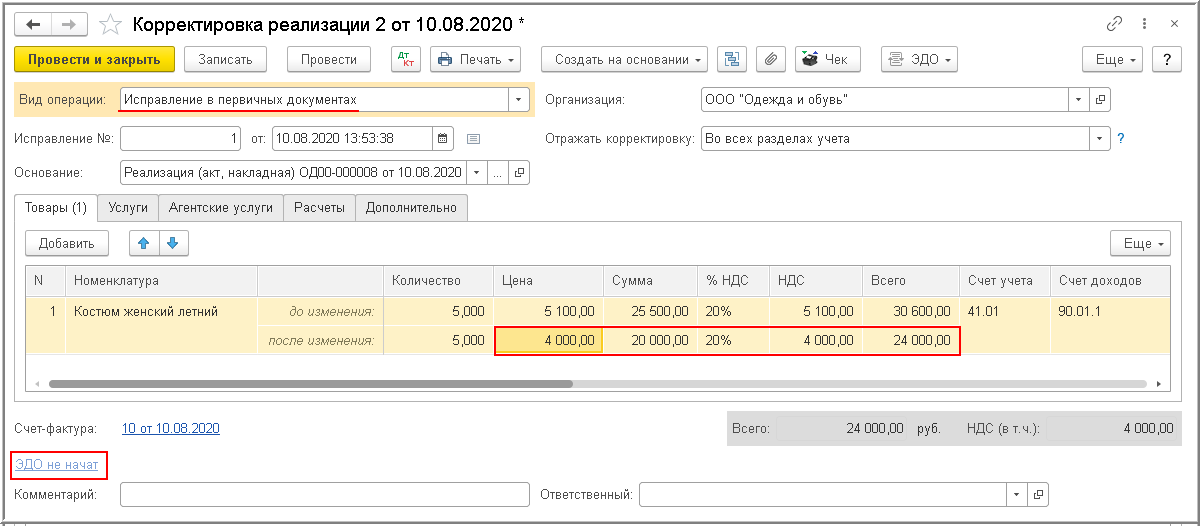Open invoice link 10 от 10.08.2020
Image resolution: width=1200 pixels, height=526 pixels.
(x=171, y=428)
